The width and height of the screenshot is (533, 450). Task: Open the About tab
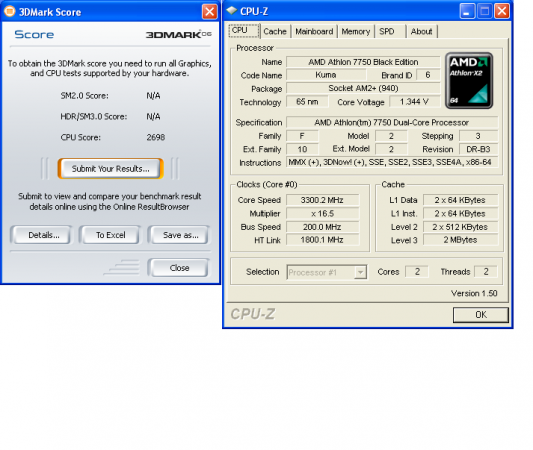pos(422,32)
